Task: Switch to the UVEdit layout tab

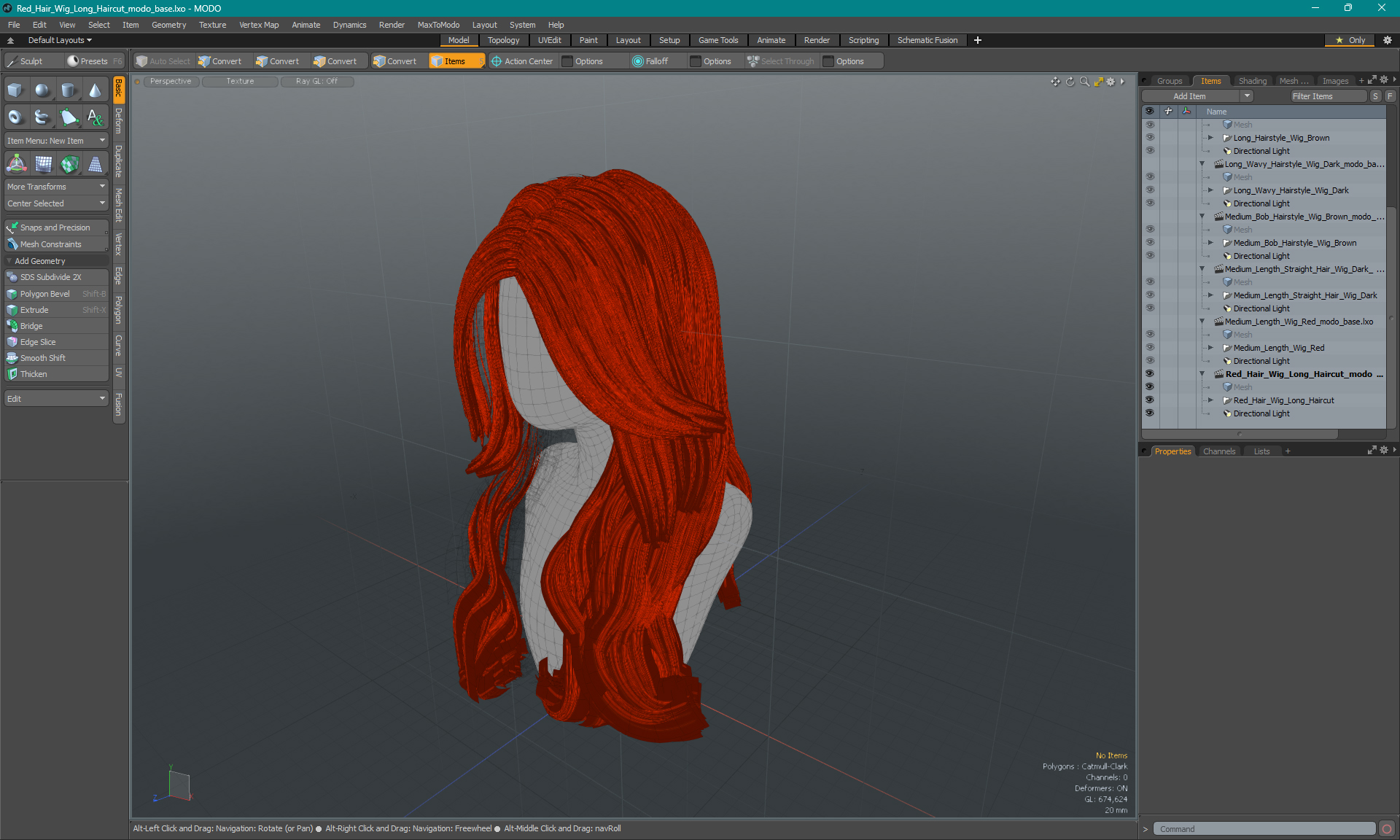Action: [x=549, y=40]
